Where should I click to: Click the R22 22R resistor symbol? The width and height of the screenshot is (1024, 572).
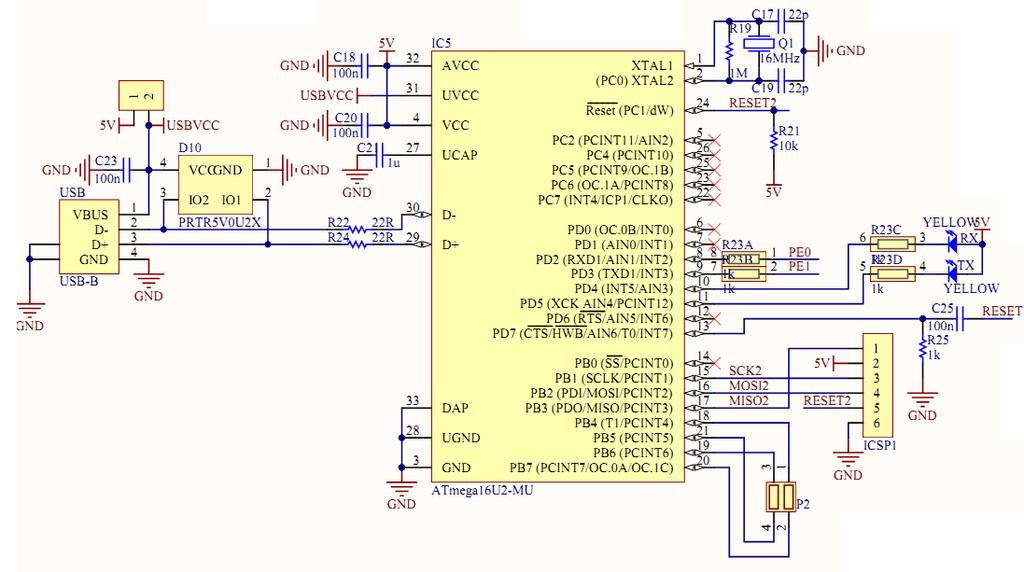(x=357, y=230)
